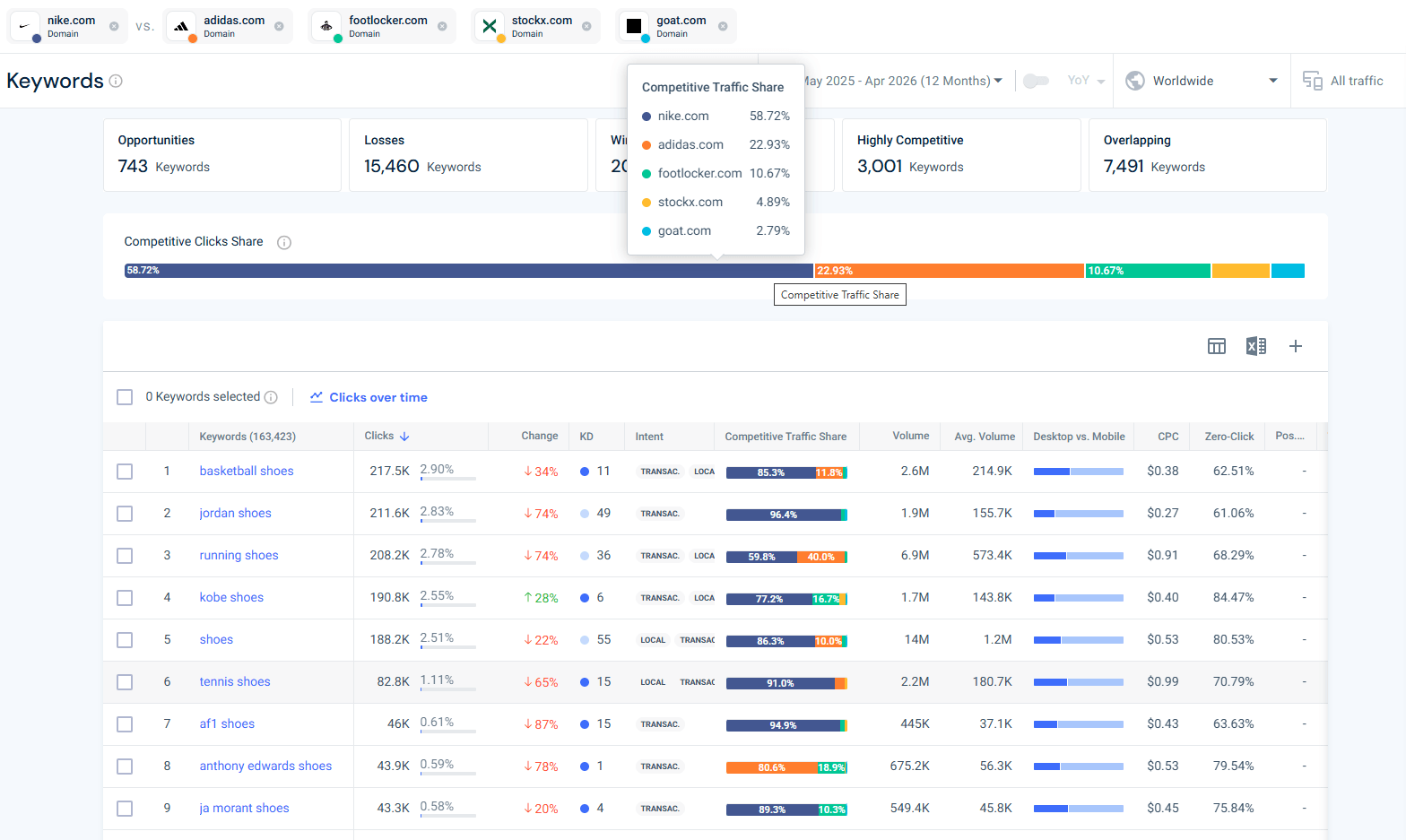Click goat.com cyan share bar segment

[x=1288, y=271]
